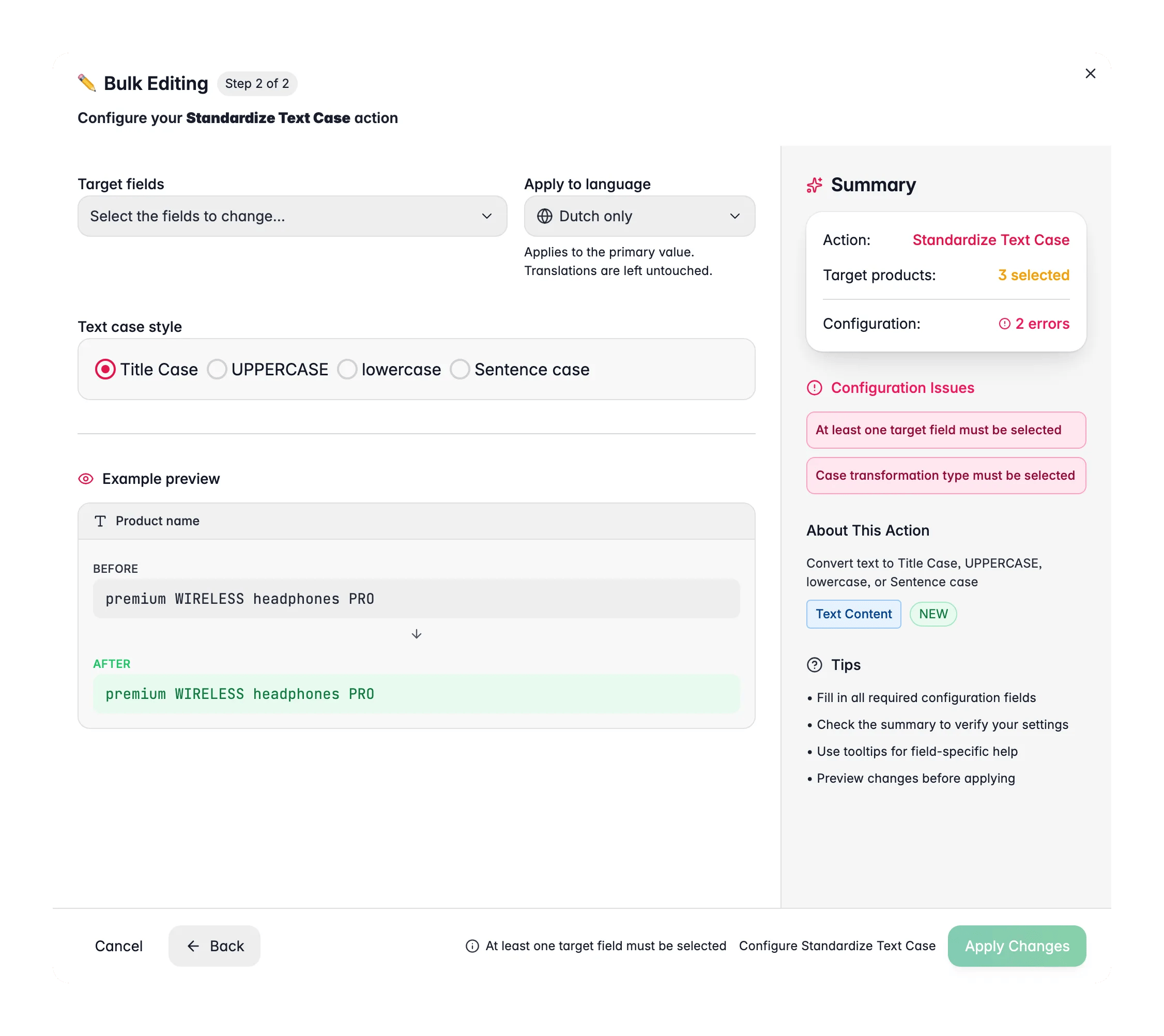The image size is (1164, 1036).
Task: Open the Target fields dropdown
Action: 292,217
